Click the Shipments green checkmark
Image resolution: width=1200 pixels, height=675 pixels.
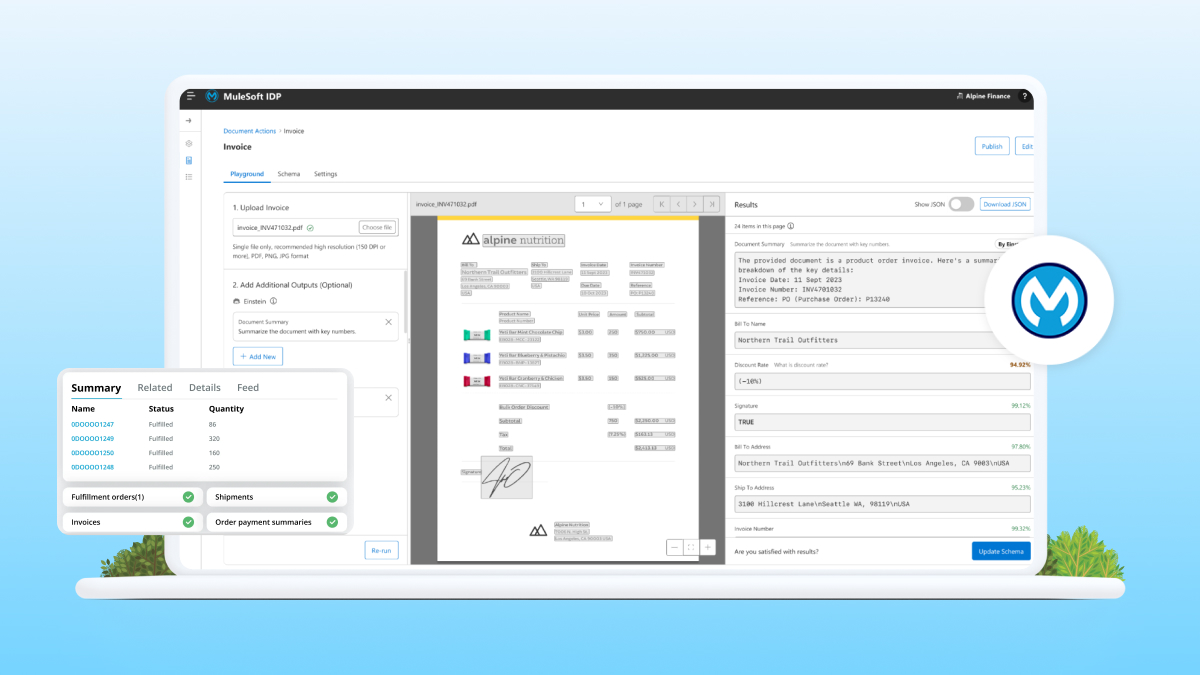pyautogui.click(x=332, y=496)
